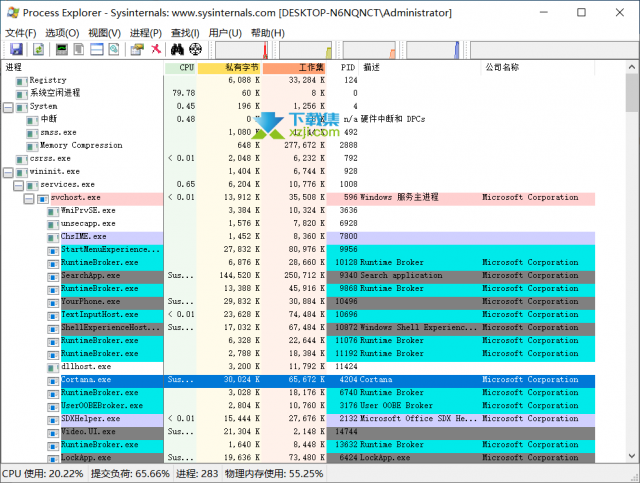The image size is (640, 483).
Task: Select the ChsIME.exe process row
Action: click(x=298, y=236)
